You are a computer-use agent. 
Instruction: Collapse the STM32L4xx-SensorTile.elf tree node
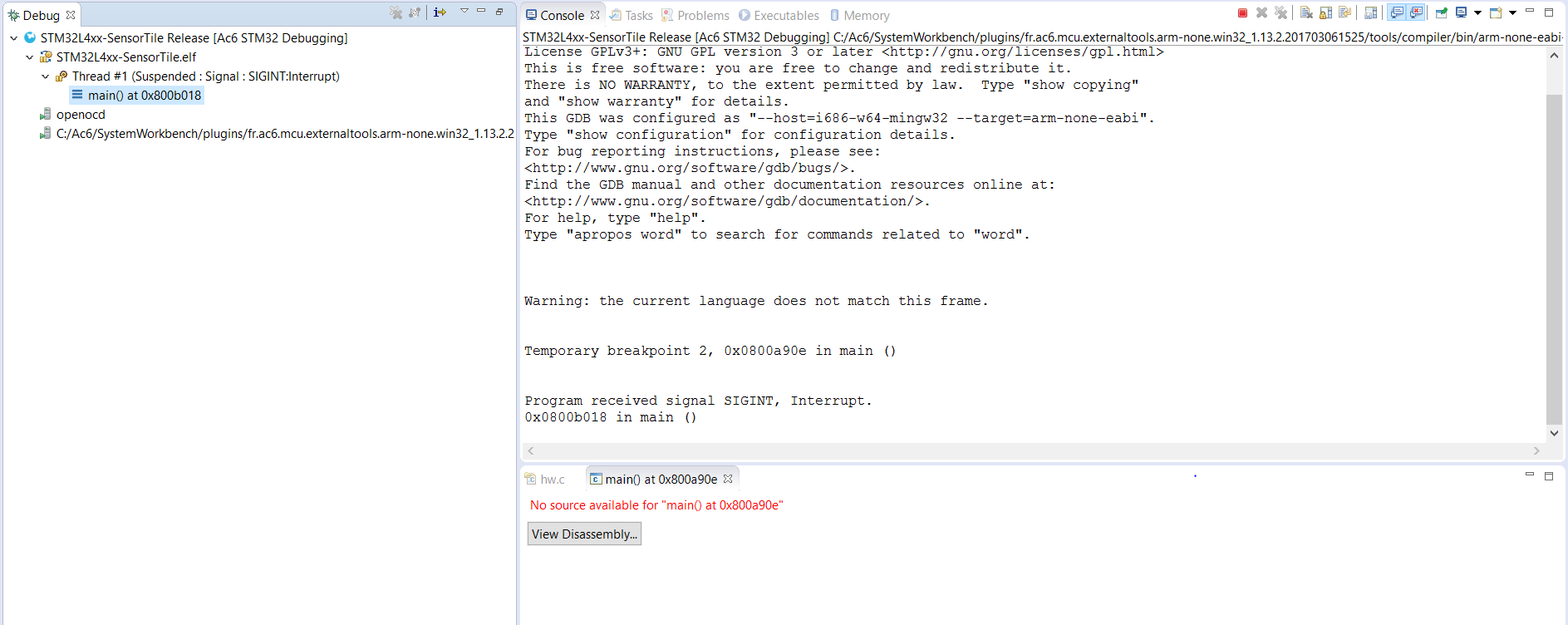(x=29, y=57)
